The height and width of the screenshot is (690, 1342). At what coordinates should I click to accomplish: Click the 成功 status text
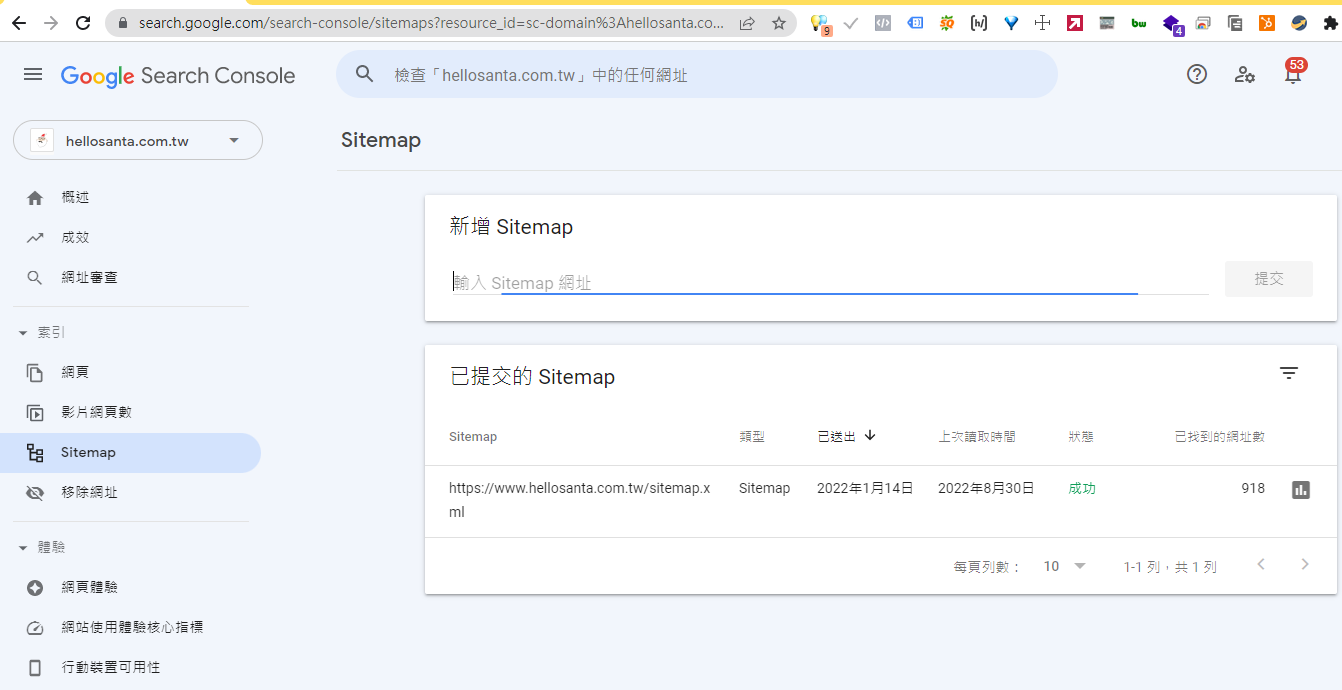[x=1082, y=488]
